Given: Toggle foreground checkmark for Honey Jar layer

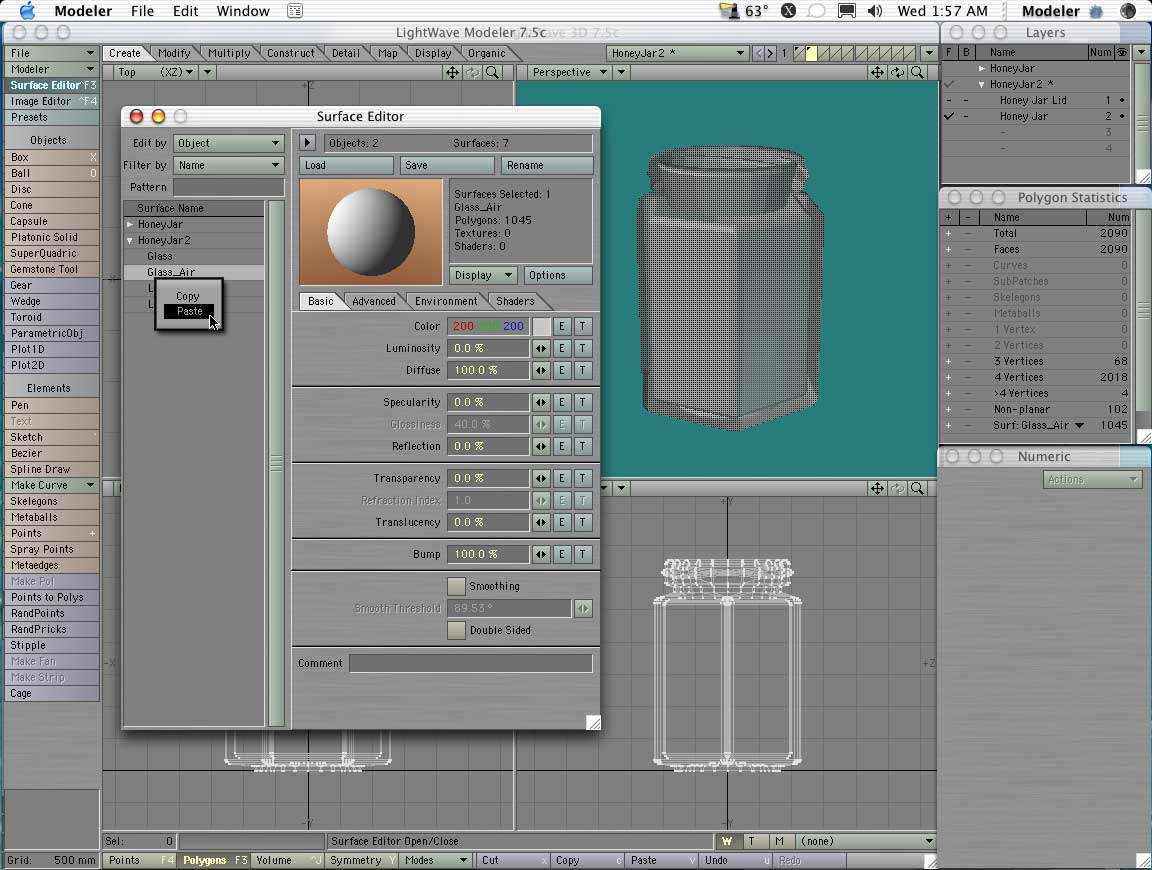Looking at the screenshot, I should tap(948, 116).
